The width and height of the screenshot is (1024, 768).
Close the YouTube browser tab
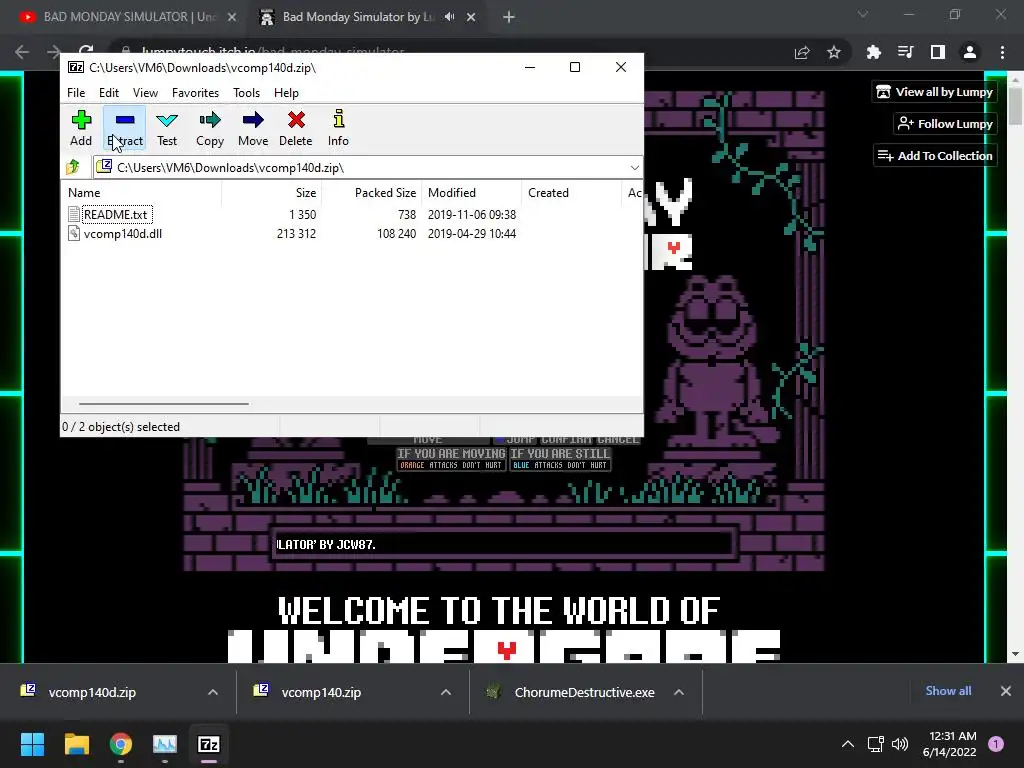click(x=232, y=17)
